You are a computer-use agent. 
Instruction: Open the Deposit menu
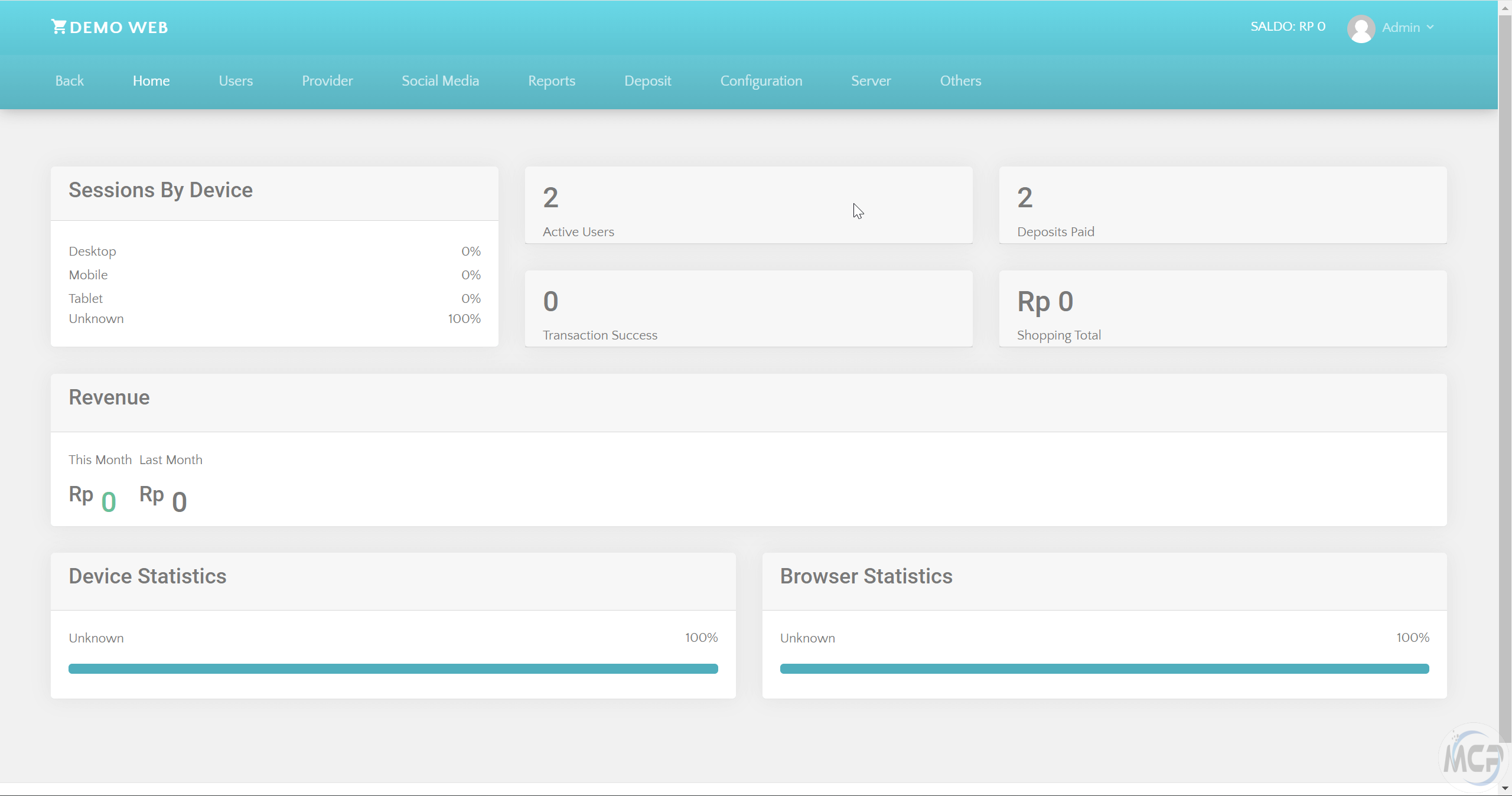coord(647,81)
